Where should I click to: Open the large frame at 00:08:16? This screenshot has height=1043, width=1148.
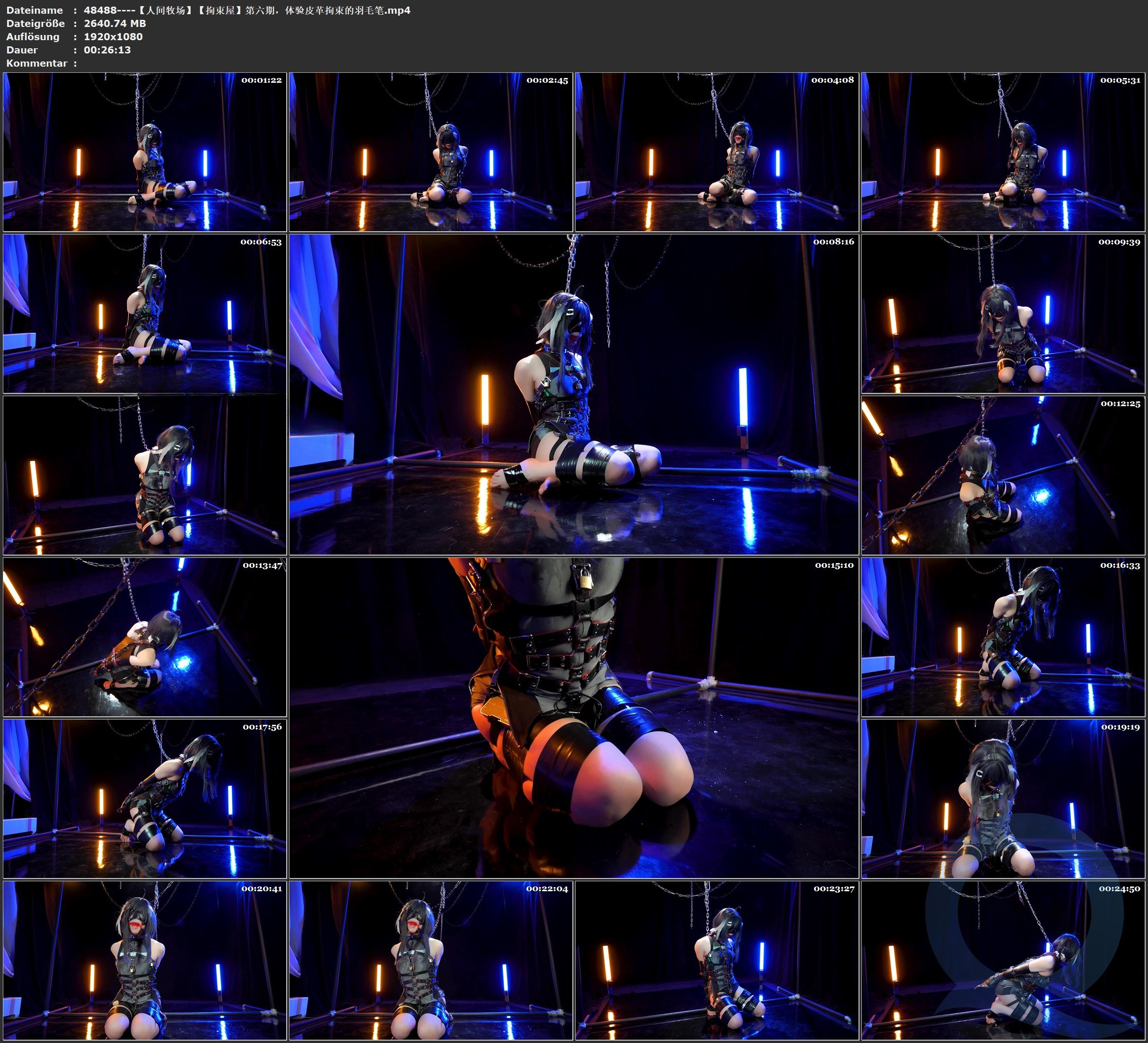pos(573,394)
